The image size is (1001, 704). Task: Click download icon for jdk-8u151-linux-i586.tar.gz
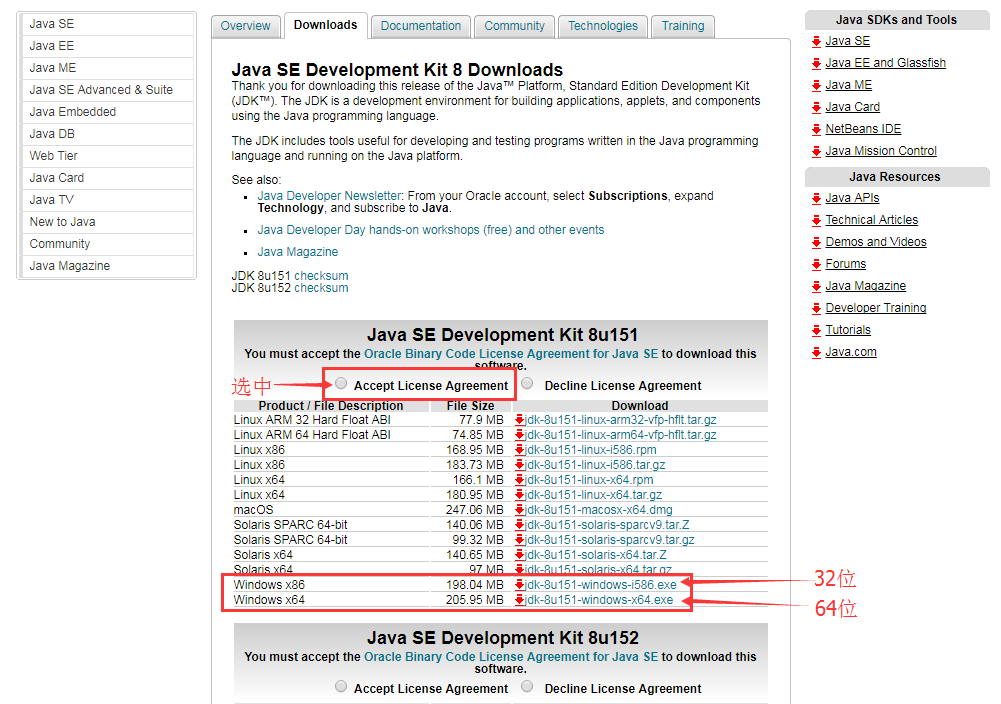(x=520, y=465)
